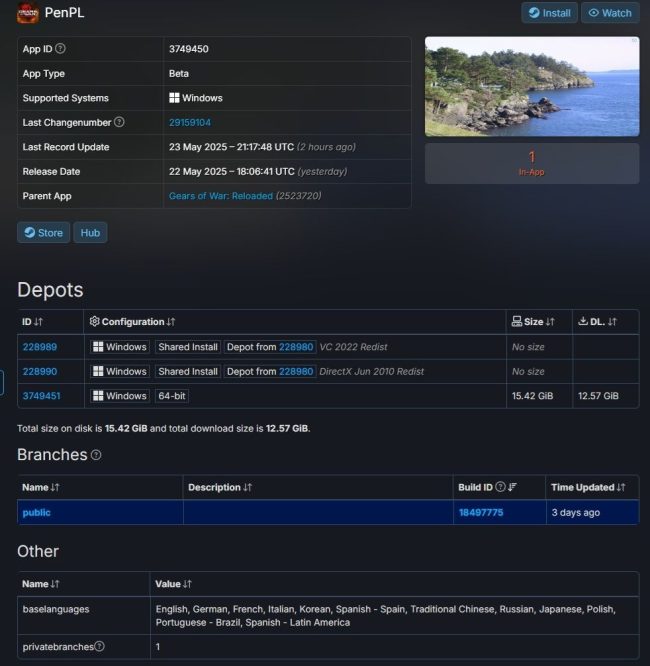
Task: Watch this app via Watch button
Action: pos(610,13)
